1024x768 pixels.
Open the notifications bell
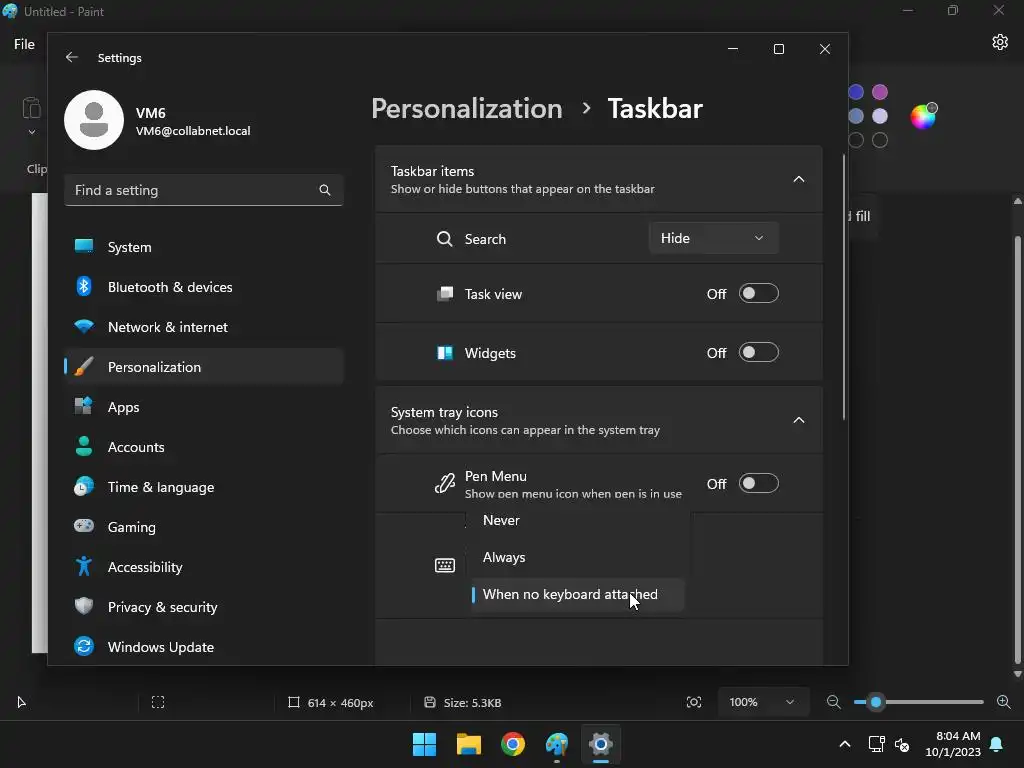[x=997, y=744]
